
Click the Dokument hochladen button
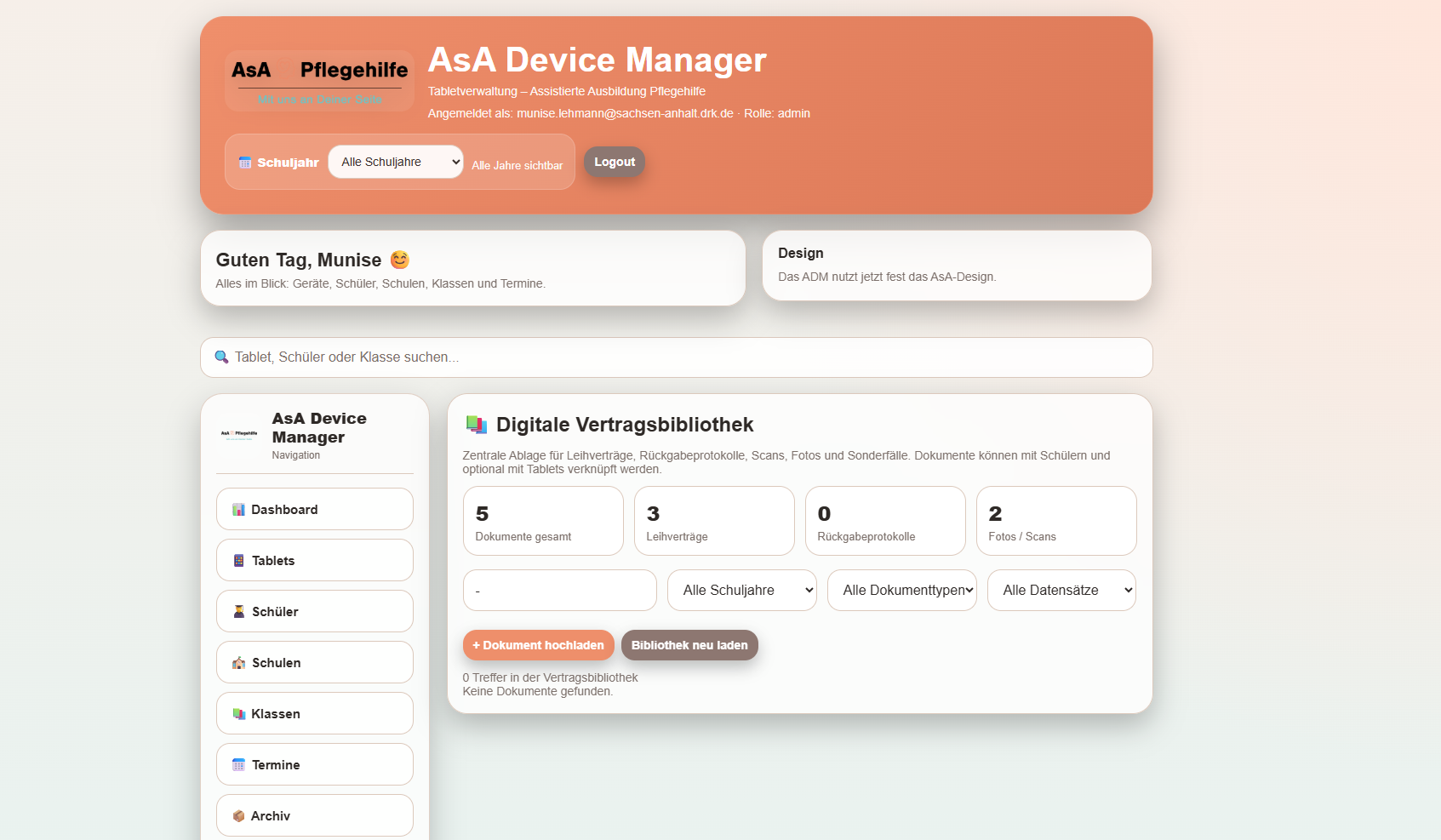pyautogui.click(x=539, y=645)
